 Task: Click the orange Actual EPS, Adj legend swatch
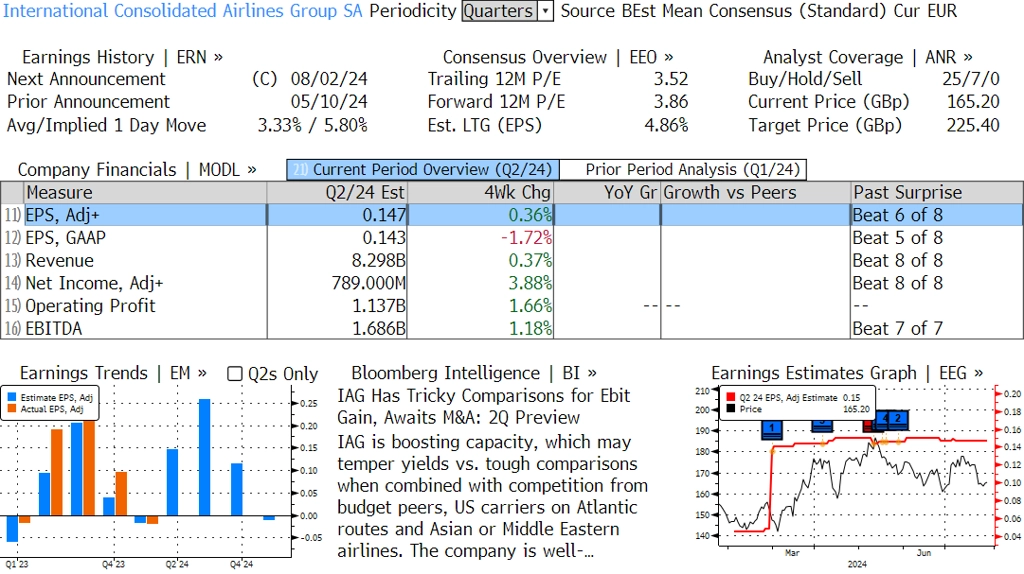[12, 409]
